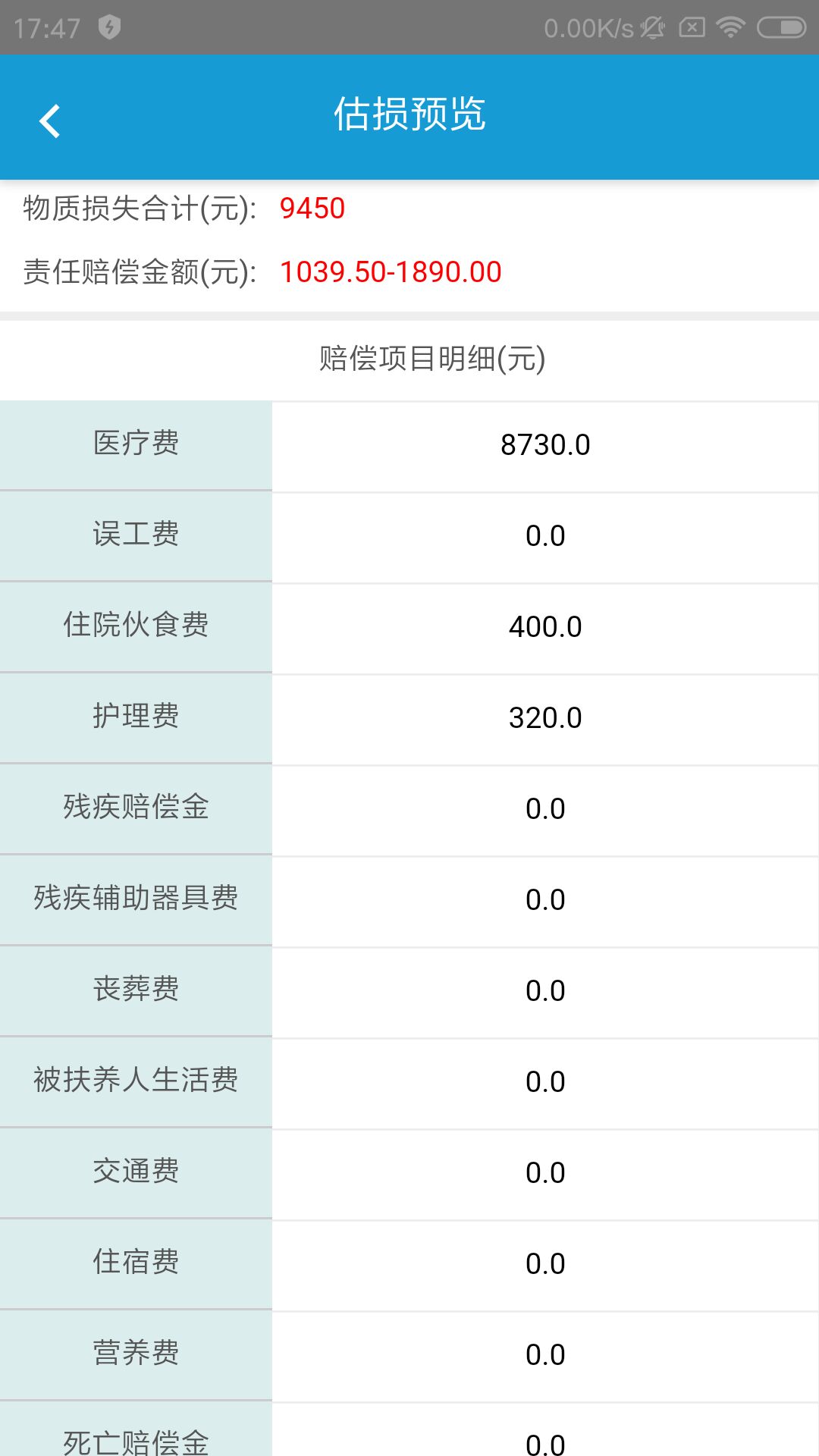Tap the 400.0 meal fee value

545,627
